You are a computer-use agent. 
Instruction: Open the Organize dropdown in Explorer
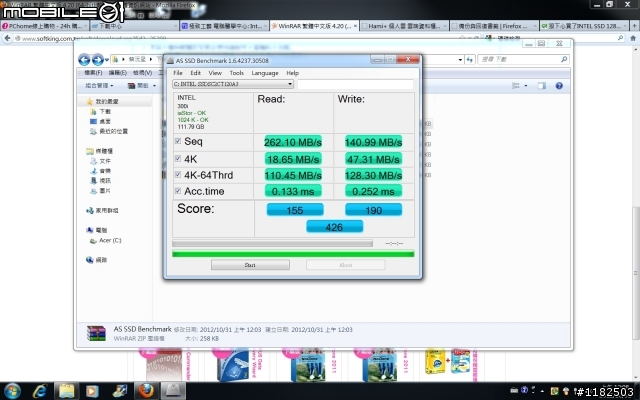point(99,86)
